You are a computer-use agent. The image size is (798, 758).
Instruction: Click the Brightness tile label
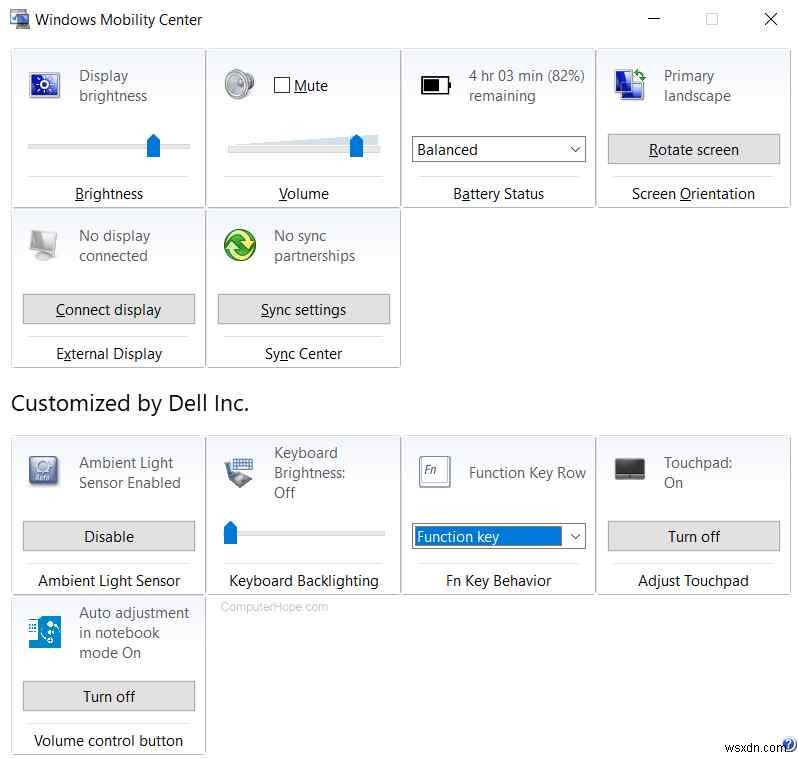coord(109,193)
